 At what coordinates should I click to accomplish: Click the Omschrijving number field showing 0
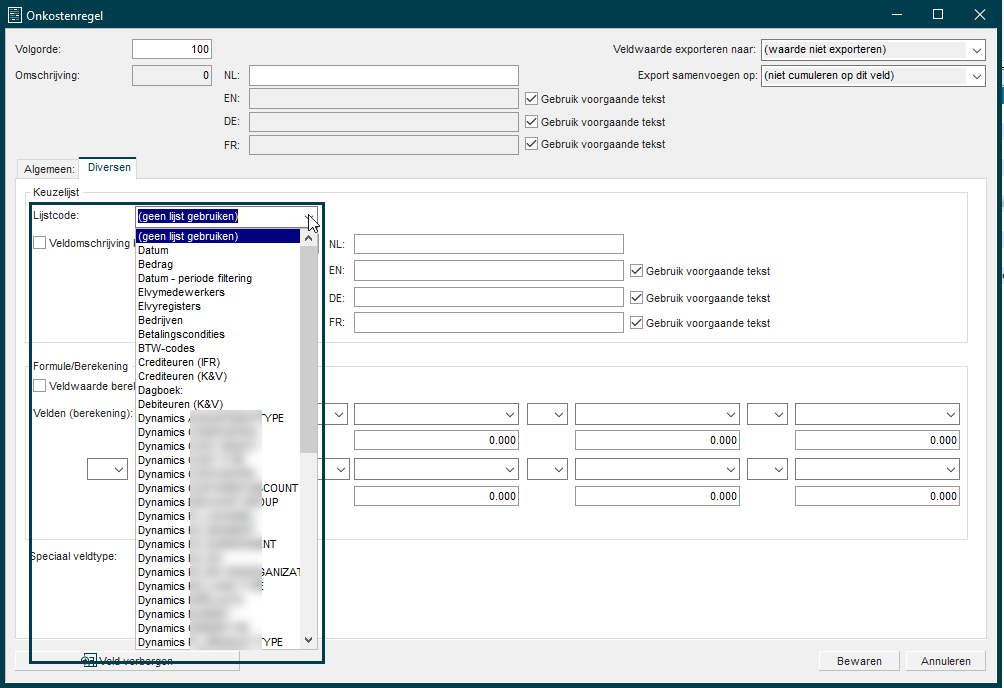tap(172, 76)
